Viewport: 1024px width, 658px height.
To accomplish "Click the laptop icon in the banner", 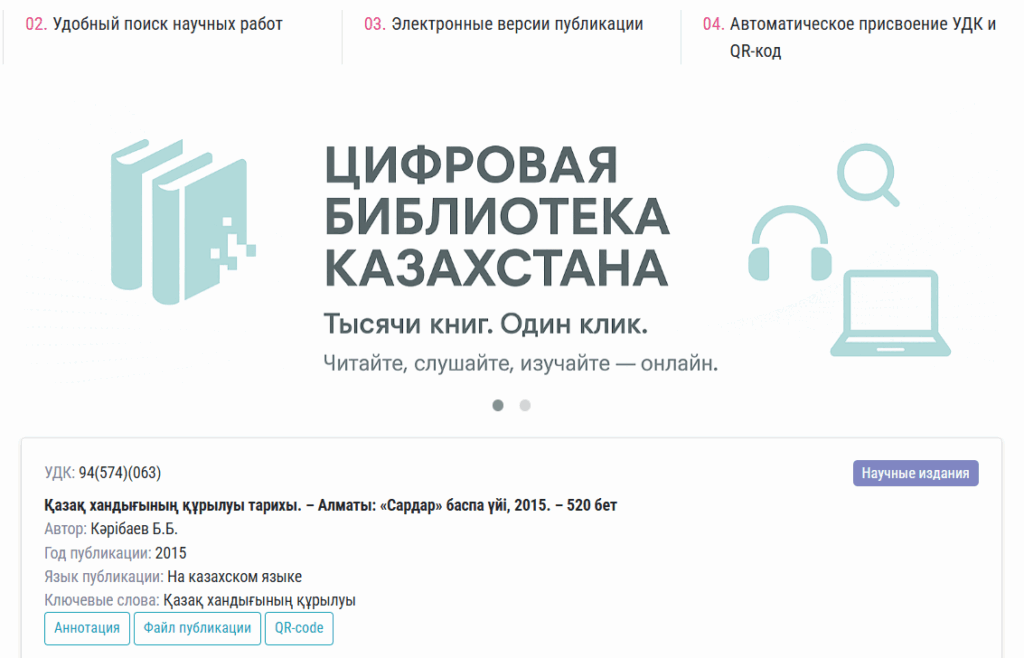I will (x=890, y=314).
